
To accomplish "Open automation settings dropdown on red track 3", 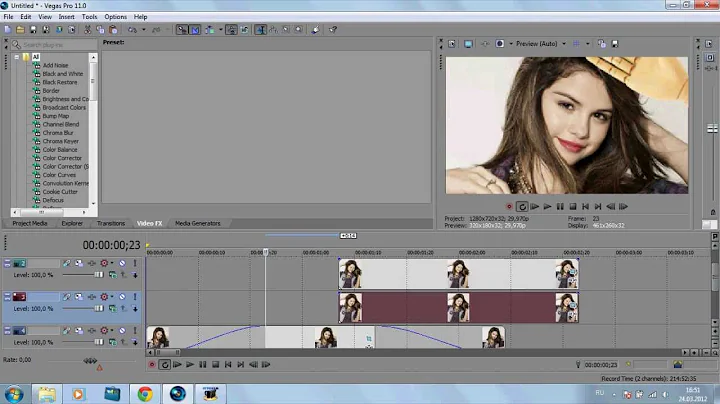I will click(x=112, y=297).
